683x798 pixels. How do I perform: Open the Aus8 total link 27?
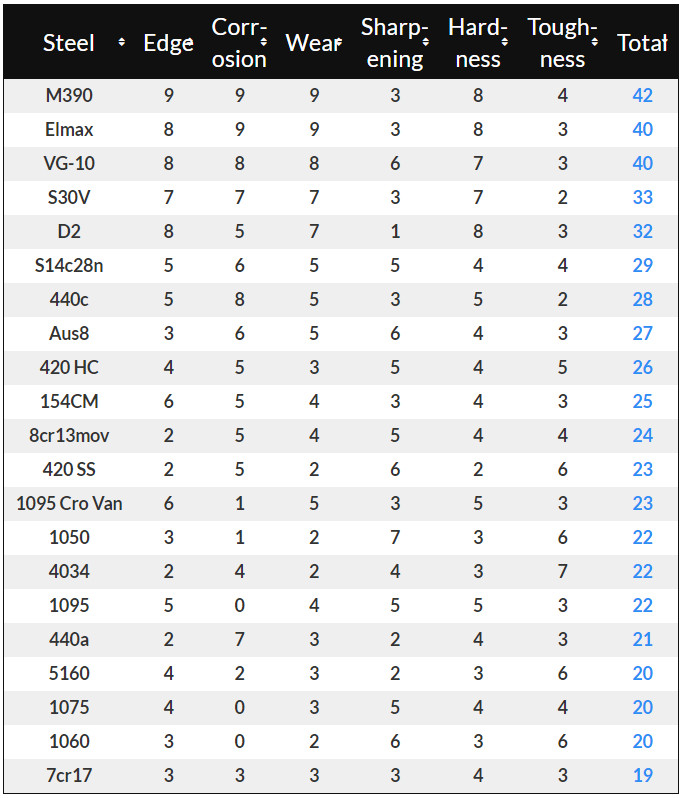click(x=642, y=333)
